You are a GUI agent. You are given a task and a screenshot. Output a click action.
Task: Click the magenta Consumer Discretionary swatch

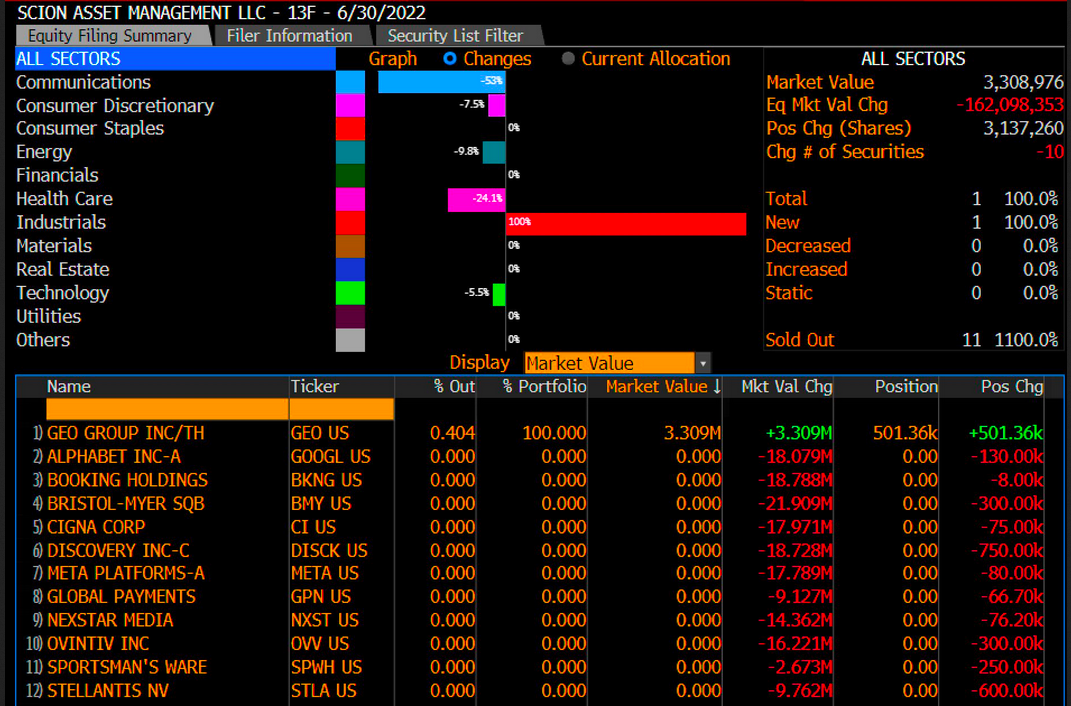350,106
